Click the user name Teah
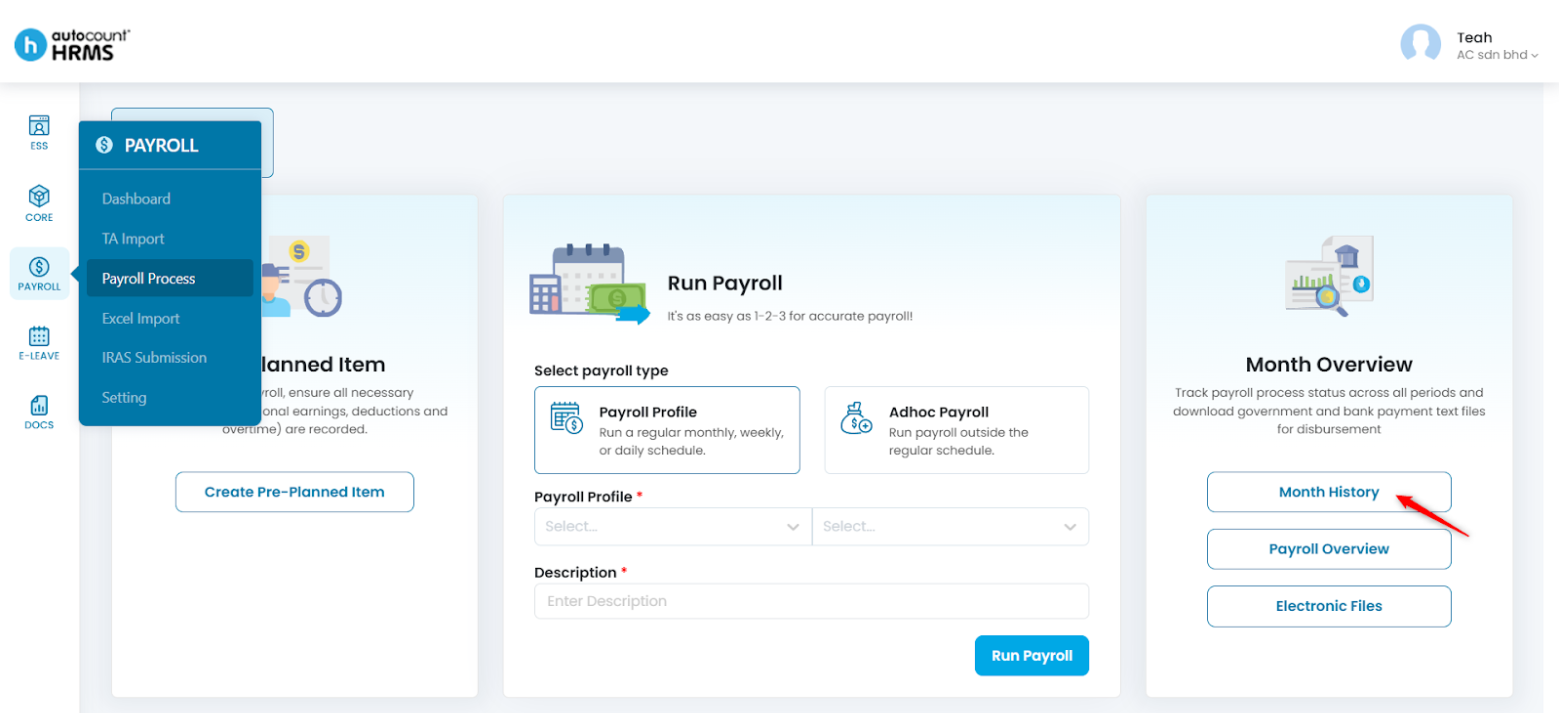This screenshot has height=714, width=1563. pyautogui.click(x=1474, y=37)
